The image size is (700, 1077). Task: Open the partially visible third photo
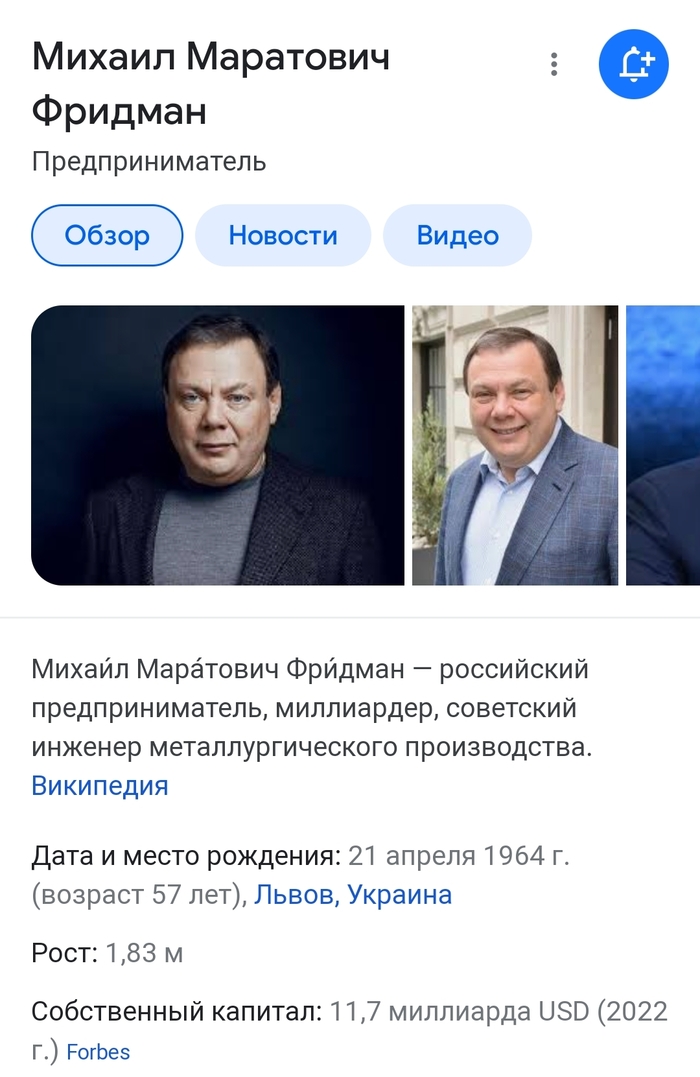662,445
